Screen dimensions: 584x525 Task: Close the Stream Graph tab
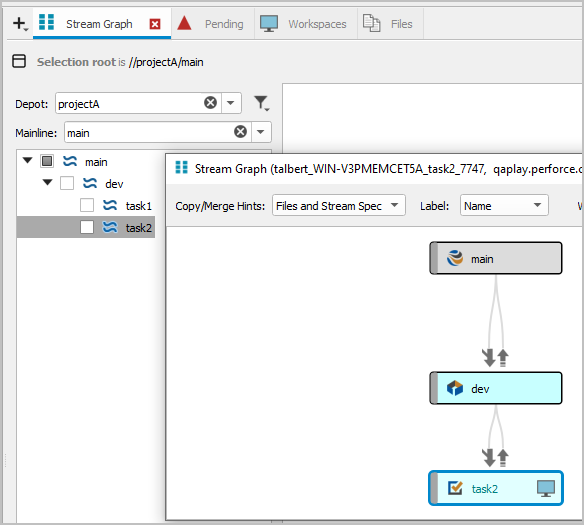pos(155,24)
